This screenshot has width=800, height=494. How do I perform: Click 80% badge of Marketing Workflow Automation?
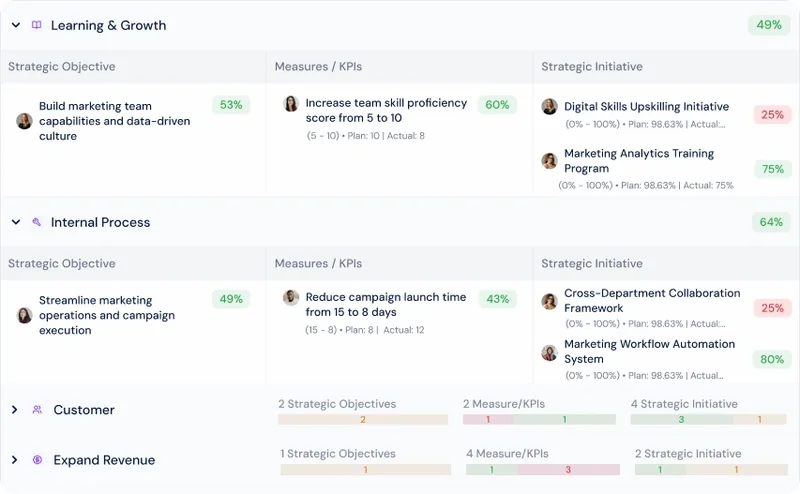coord(772,359)
